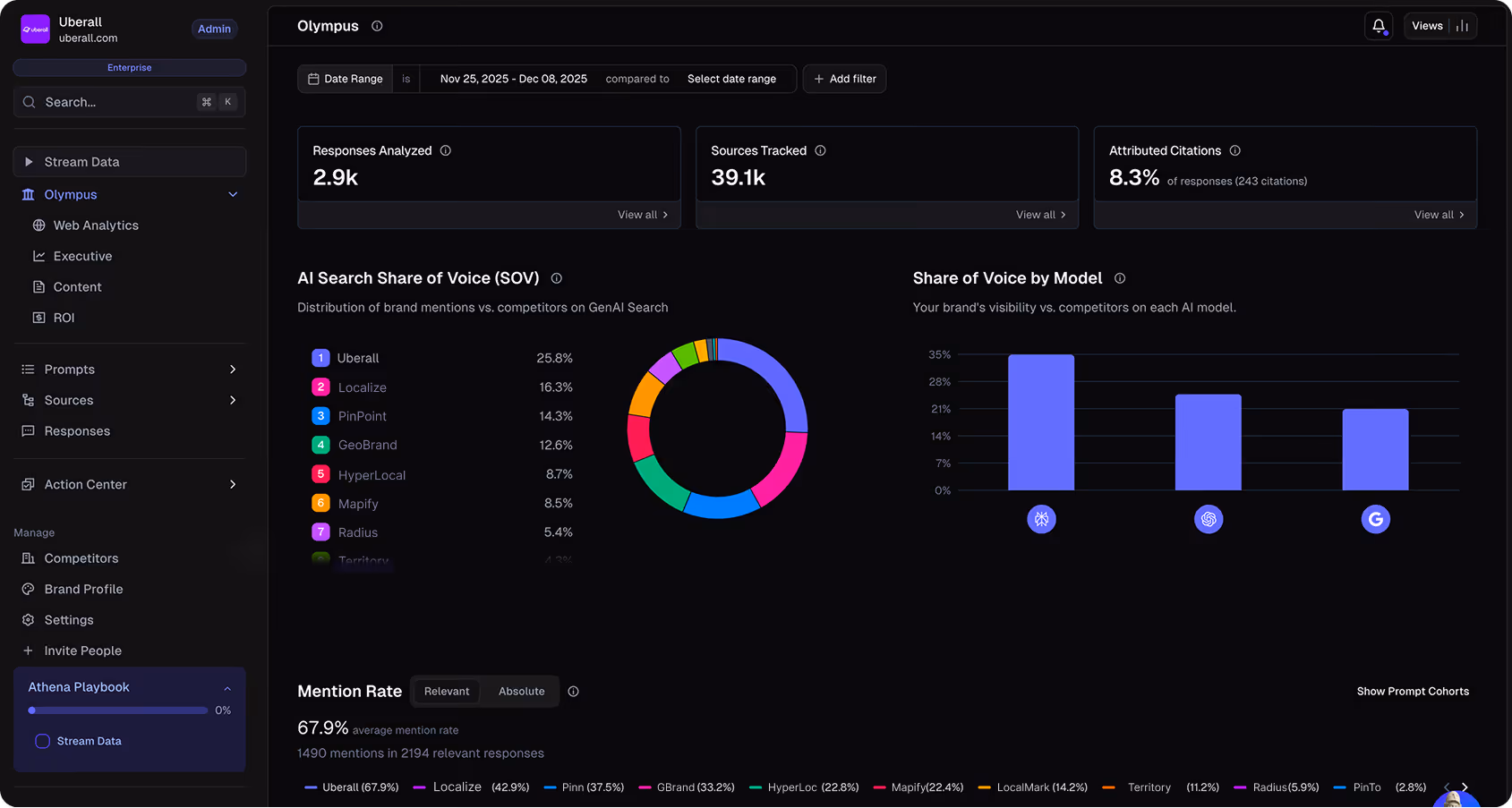Viewport: 1512px width, 808px height.
Task: Open Brand Profile from the sidebar
Action: click(x=83, y=589)
